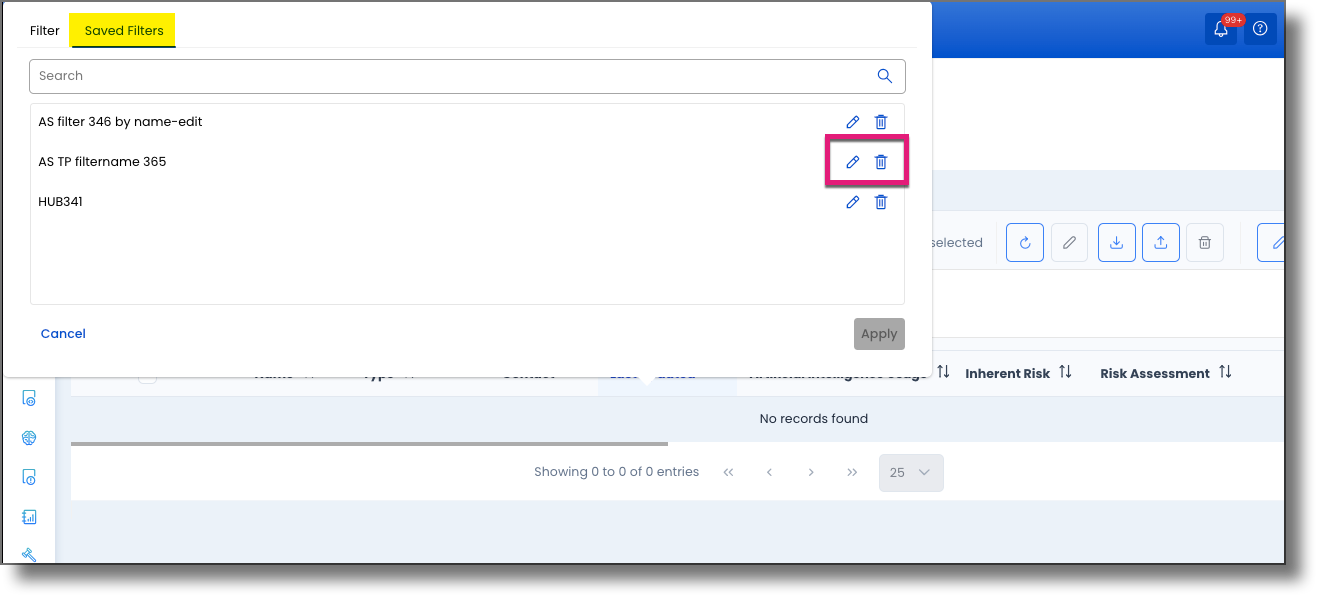Toggle sorting on the Inherent Risk column
The height and width of the screenshot is (596, 1317).
tap(1063, 371)
